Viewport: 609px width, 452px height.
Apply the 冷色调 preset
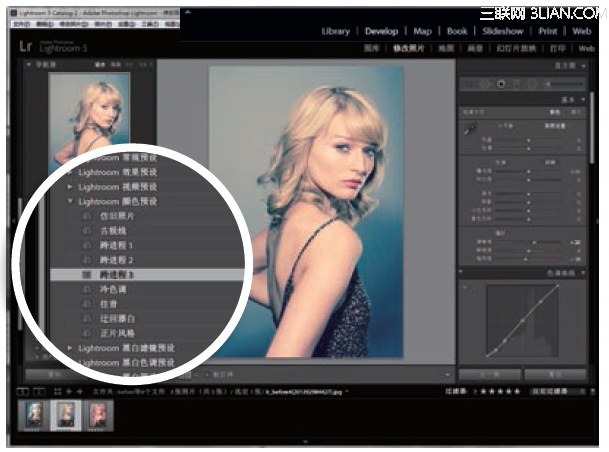click(x=113, y=290)
